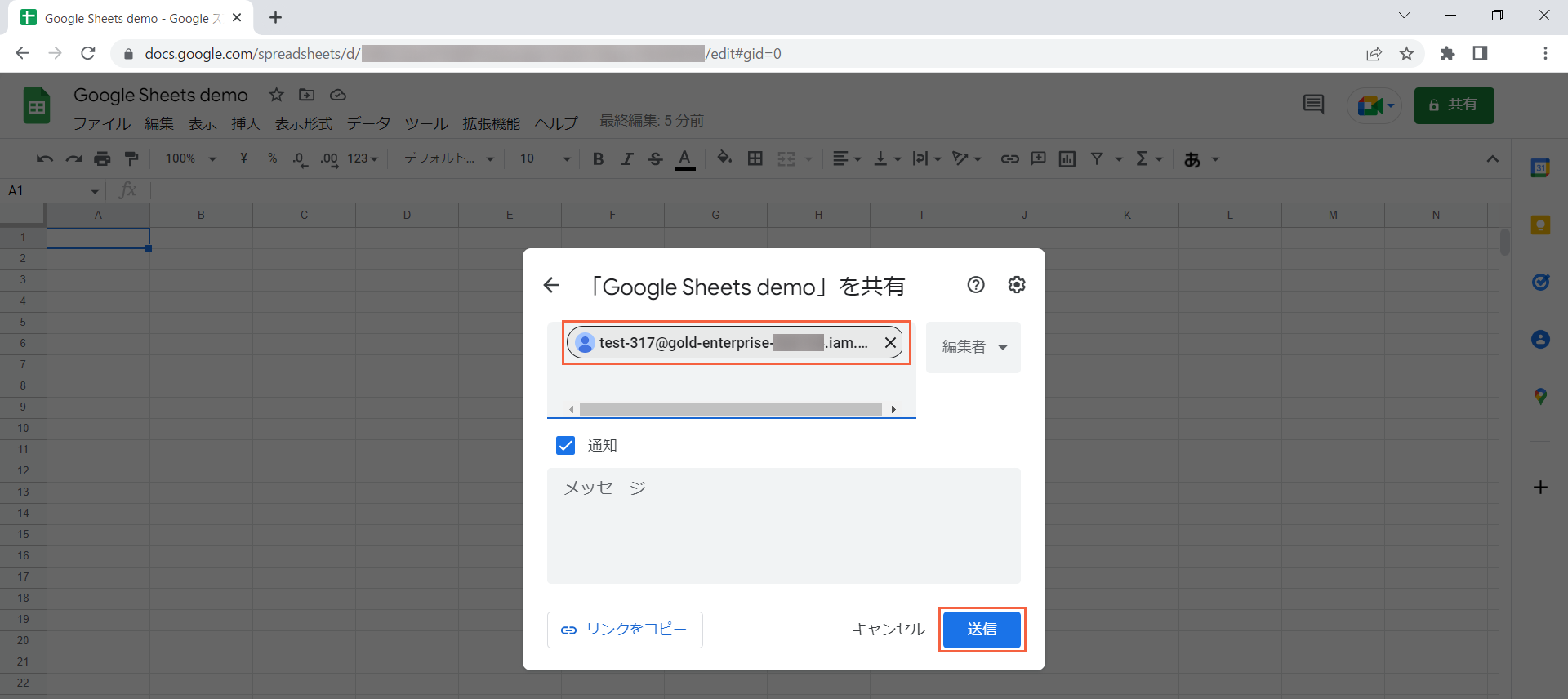The image size is (1568, 699).
Task: Apply percent format
Action: coord(272,158)
